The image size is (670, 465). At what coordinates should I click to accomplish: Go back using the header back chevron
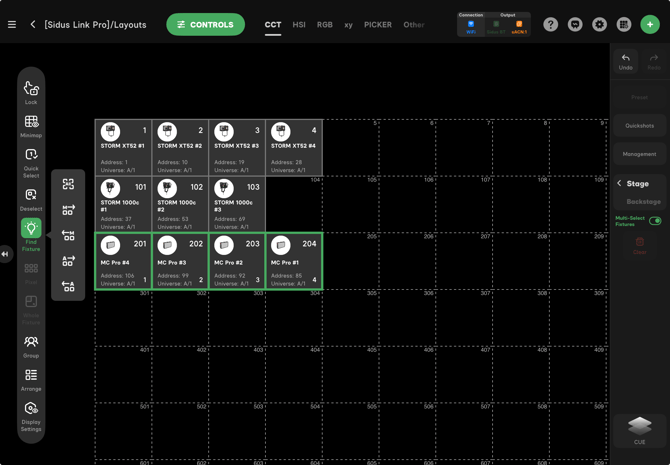33,25
